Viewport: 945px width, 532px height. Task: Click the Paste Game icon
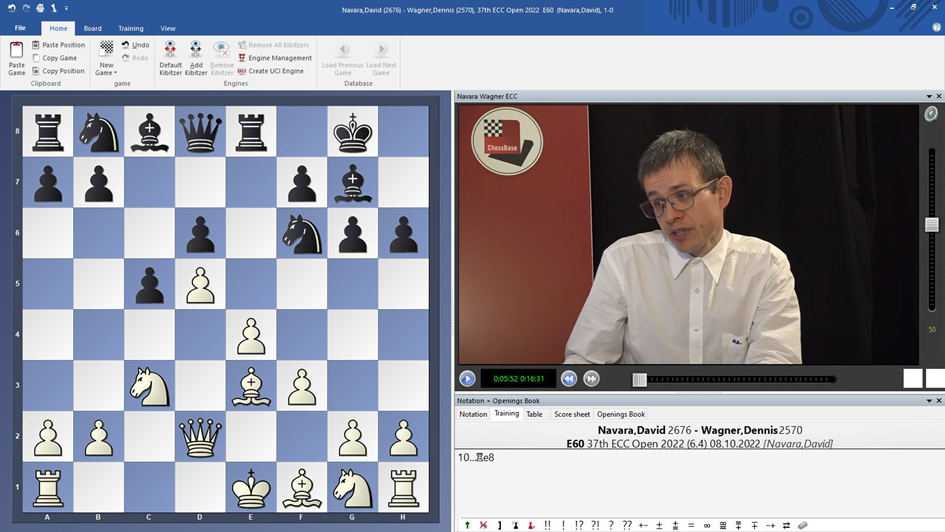point(16,58)
